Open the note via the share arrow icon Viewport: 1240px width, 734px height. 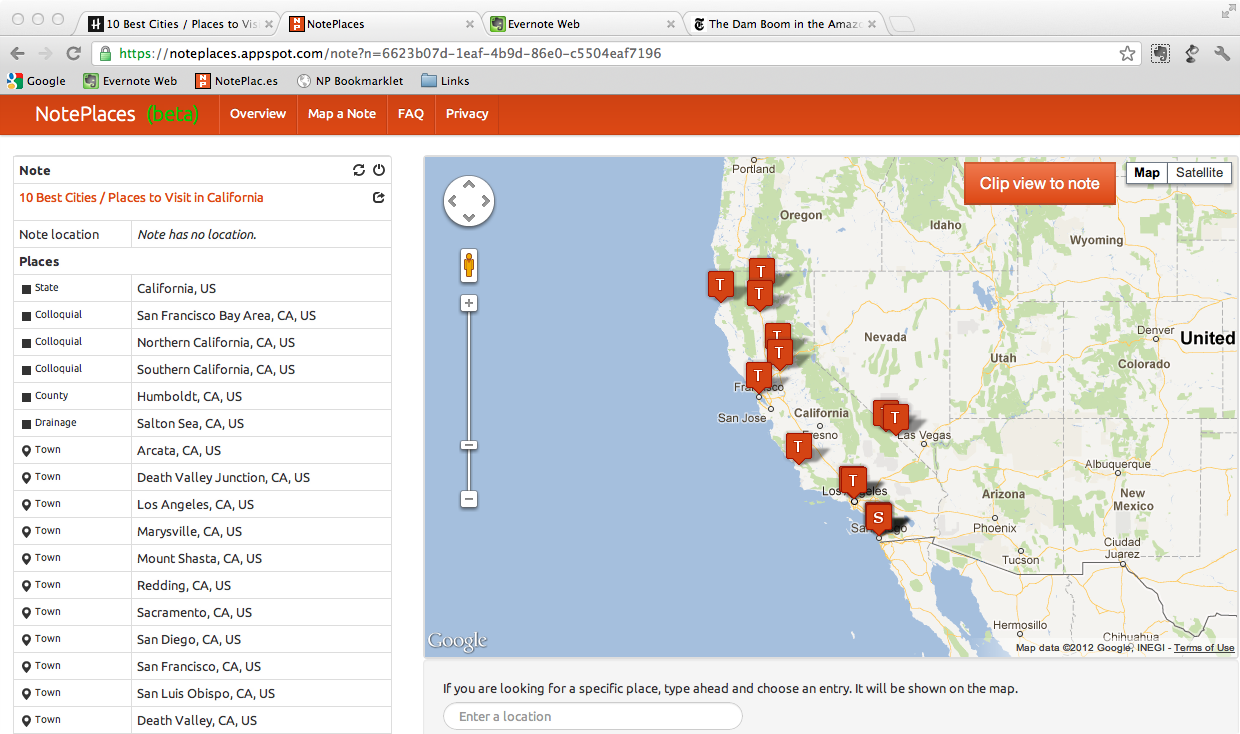point(378,198)
